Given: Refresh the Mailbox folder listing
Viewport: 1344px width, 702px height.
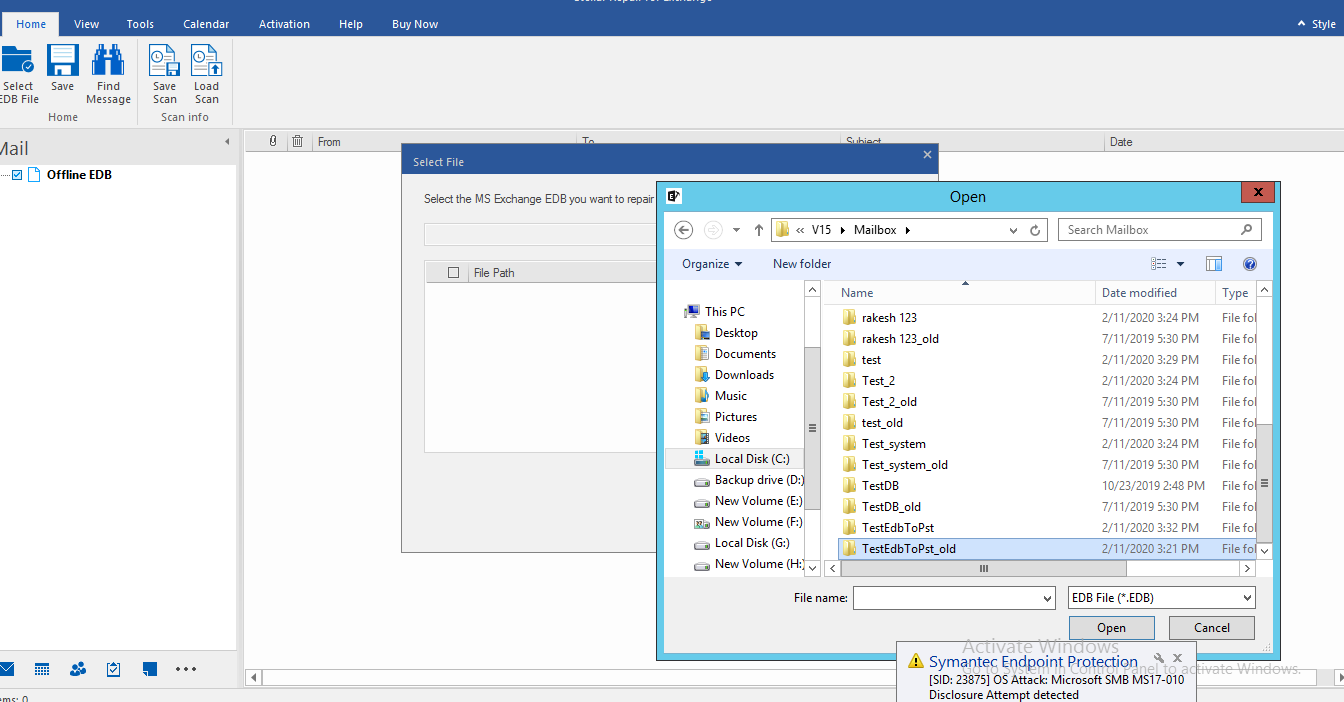Looking at the screenshot, I should [x=1035, y=230].
